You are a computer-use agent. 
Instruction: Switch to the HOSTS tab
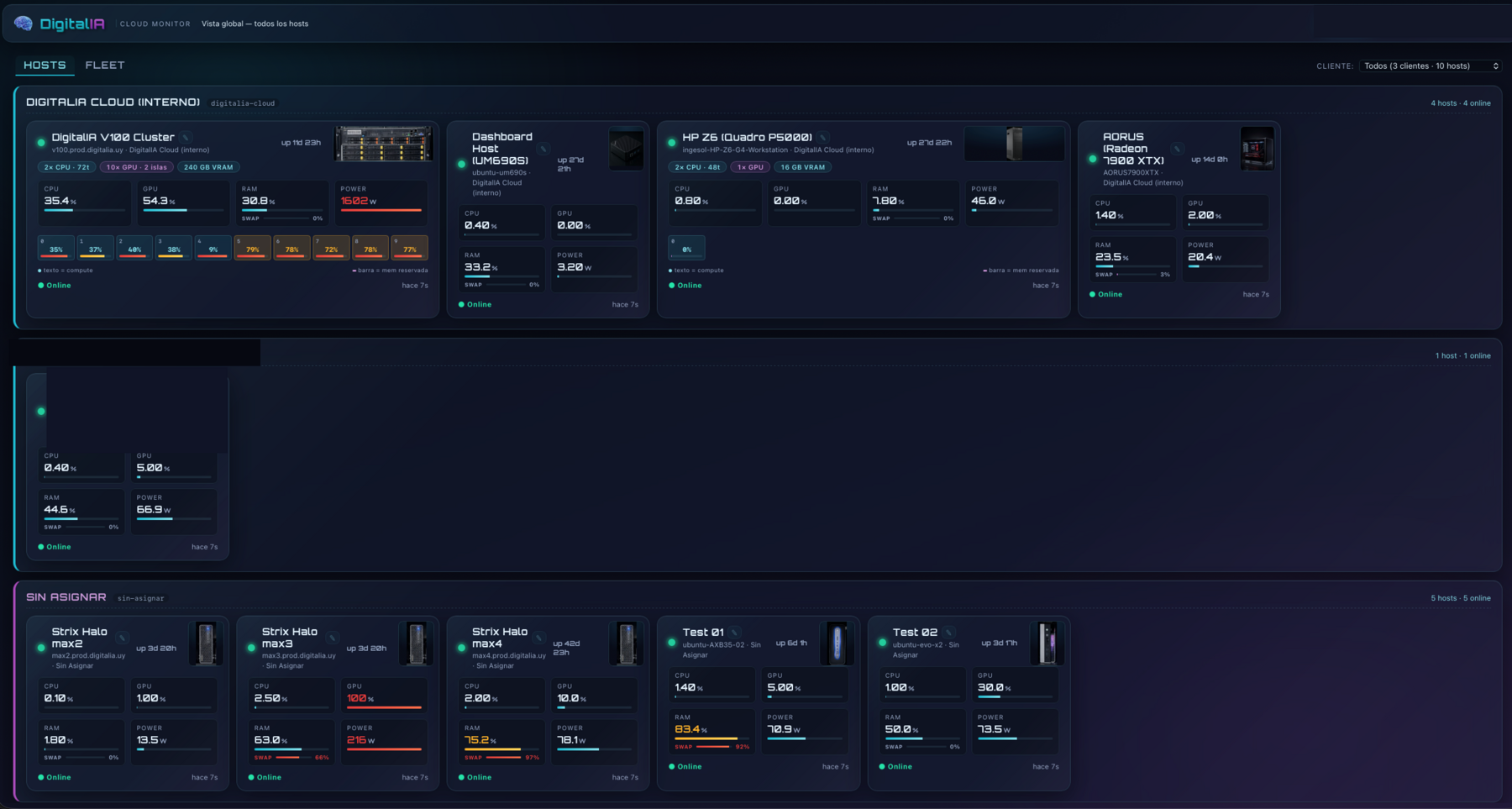tap(45, 65)
